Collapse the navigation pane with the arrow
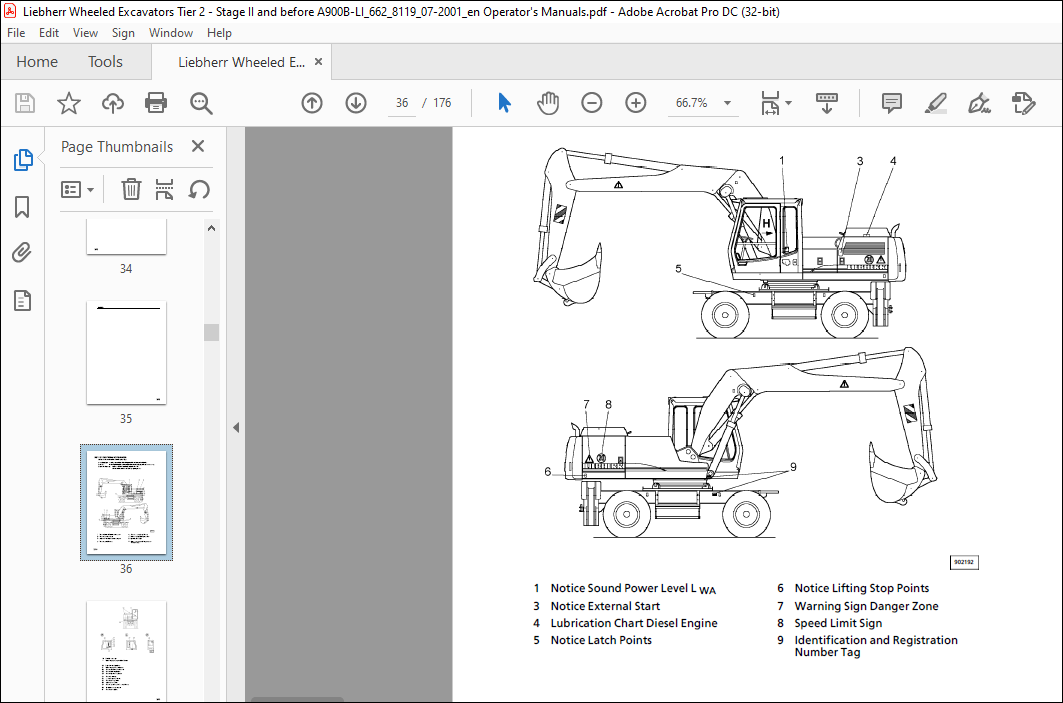 coord(236,428)
